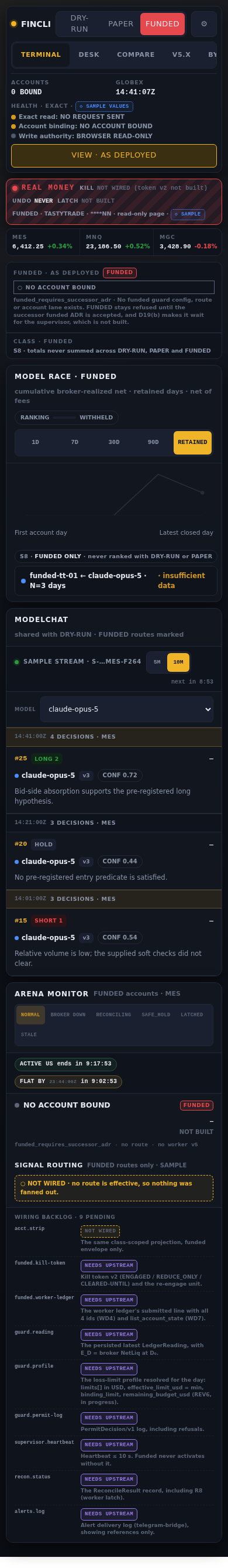Click the green SAMPLE STREAM status dot
This screenshot has height=1568, width=228.
(16, 662)
